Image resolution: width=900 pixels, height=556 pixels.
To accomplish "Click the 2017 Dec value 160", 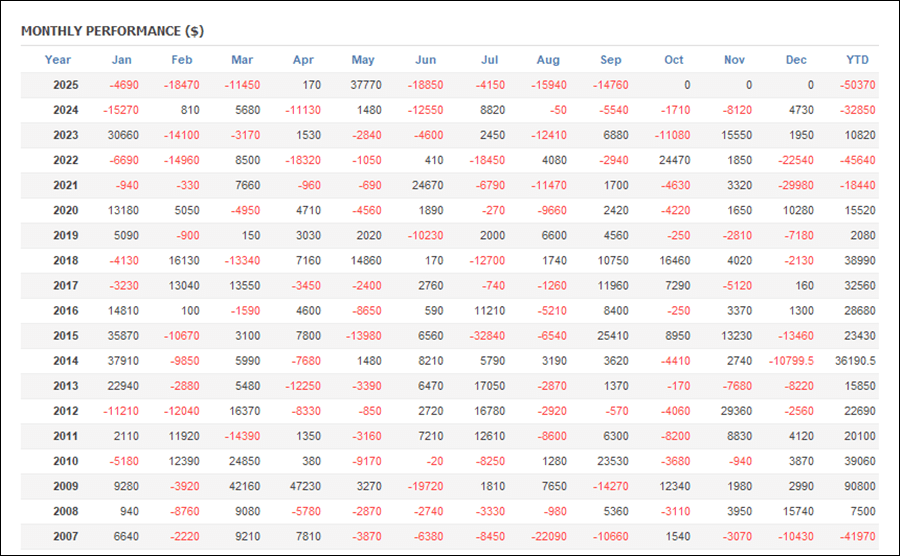I will 805,286.
